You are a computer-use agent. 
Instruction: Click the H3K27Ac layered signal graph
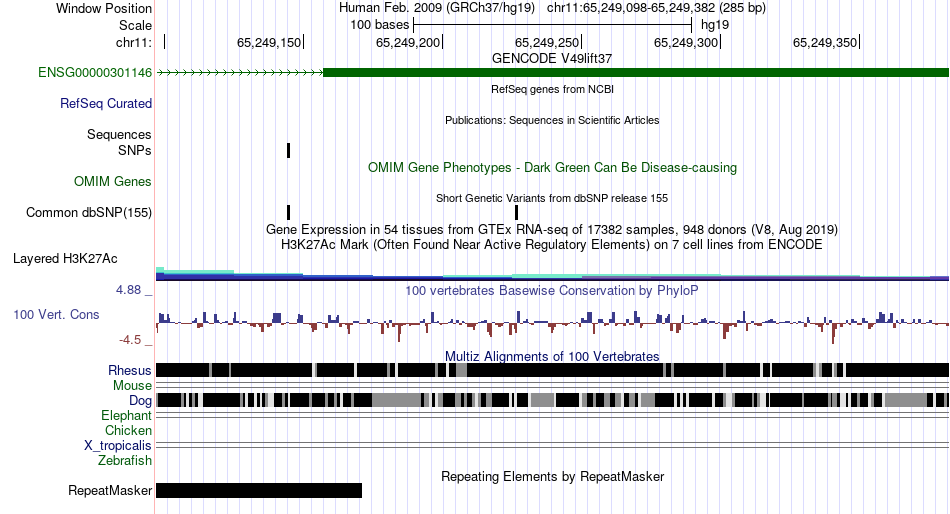[552, 274]
